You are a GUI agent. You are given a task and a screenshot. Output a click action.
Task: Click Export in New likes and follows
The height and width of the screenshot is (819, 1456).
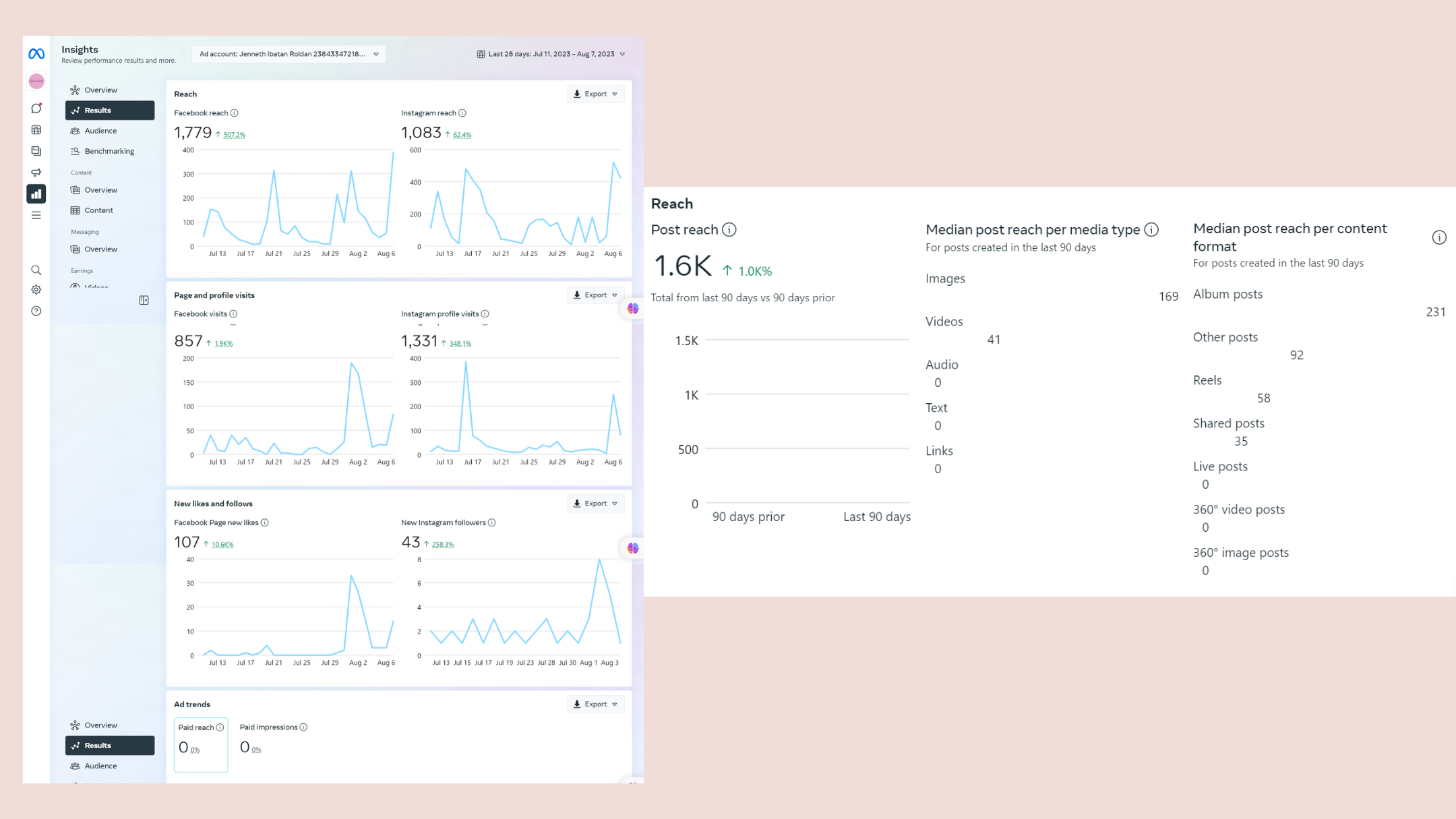click(595, 504)
